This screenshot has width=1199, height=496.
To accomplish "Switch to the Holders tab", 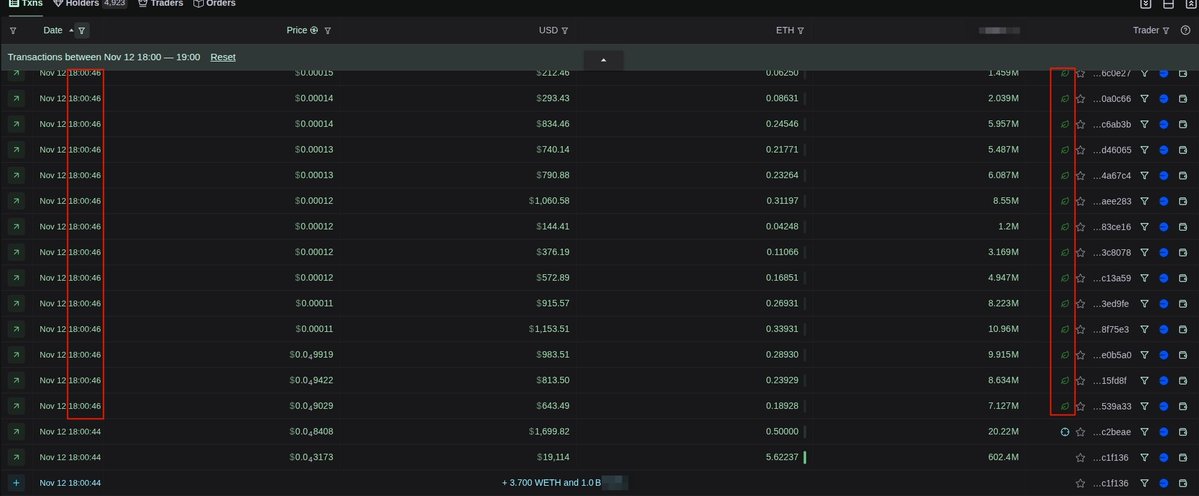I will [x=89, y=4].
